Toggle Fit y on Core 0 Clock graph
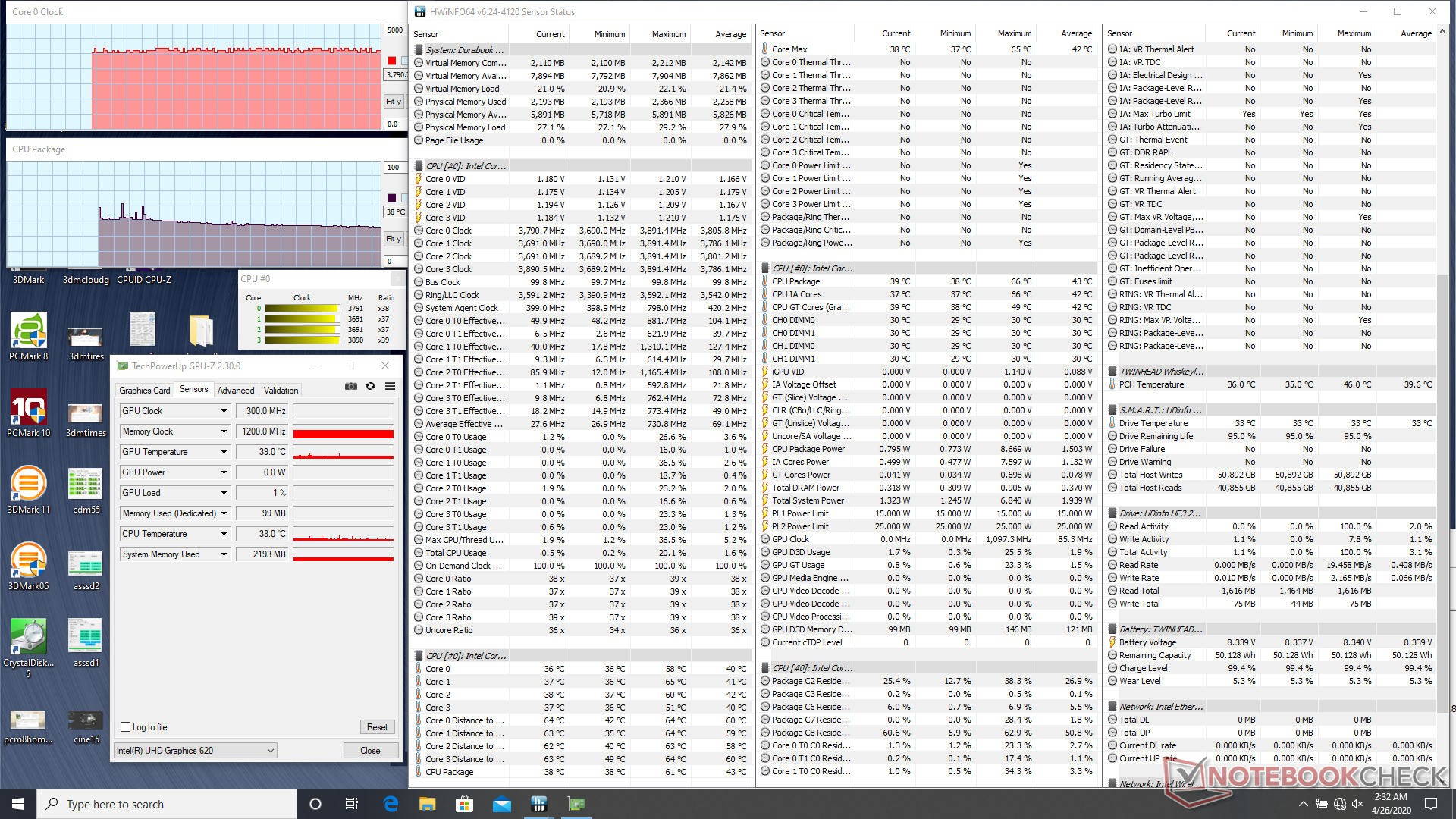 (x=394, y=102)
